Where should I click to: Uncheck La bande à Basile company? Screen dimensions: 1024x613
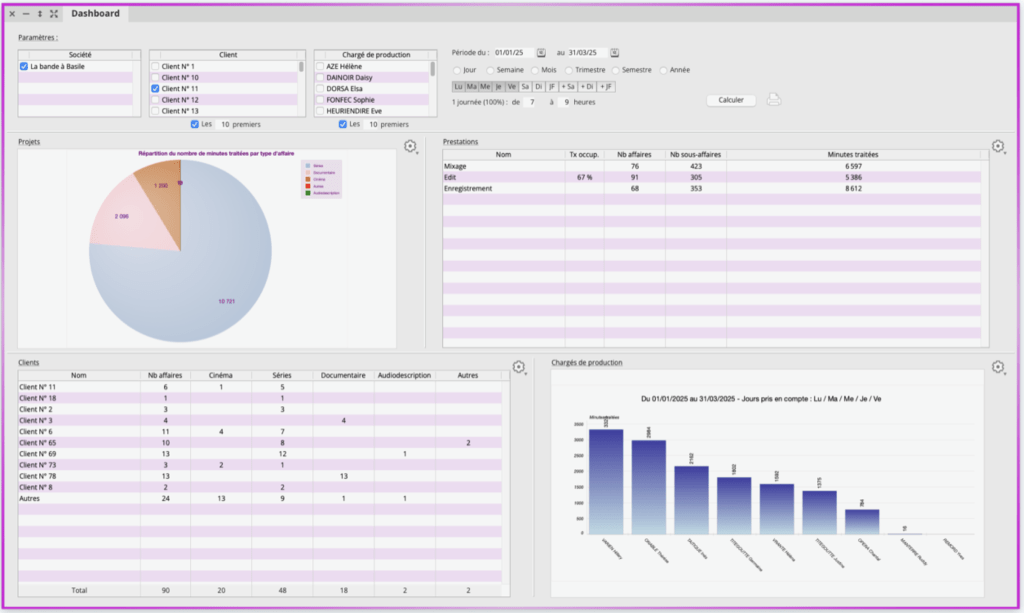point(24,66)
